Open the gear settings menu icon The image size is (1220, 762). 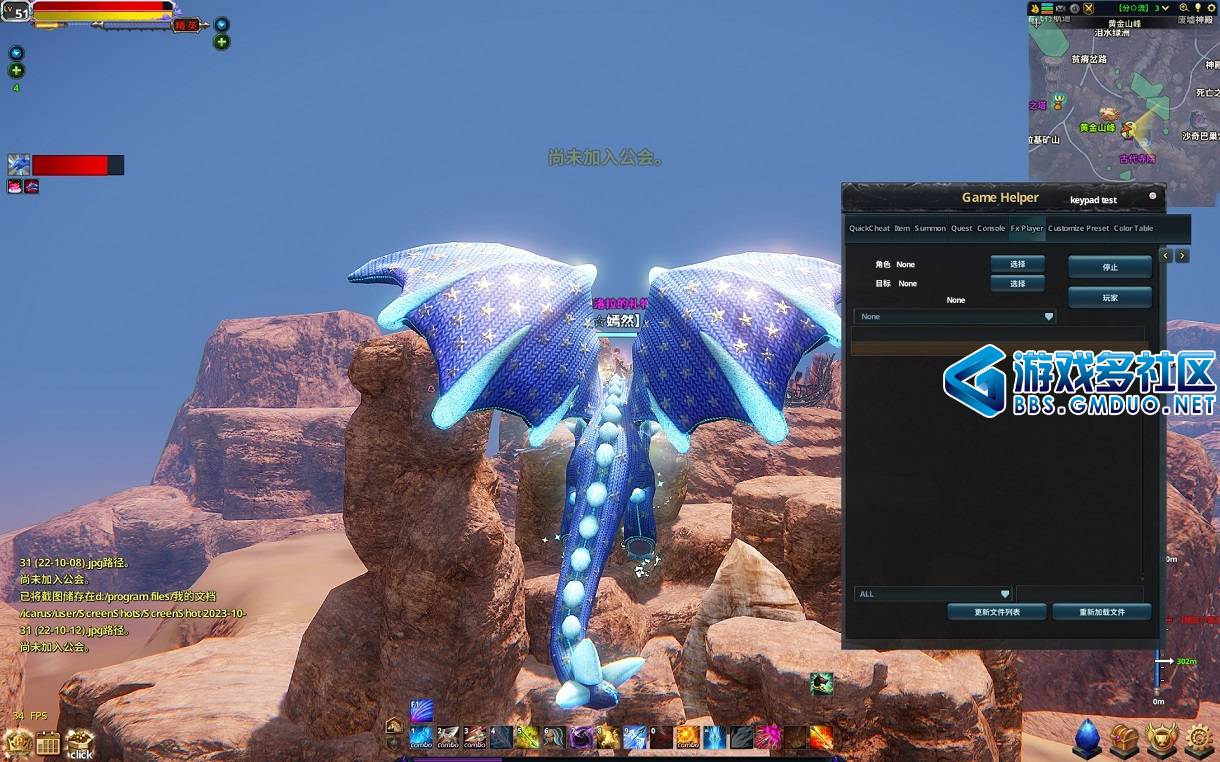1198,740
